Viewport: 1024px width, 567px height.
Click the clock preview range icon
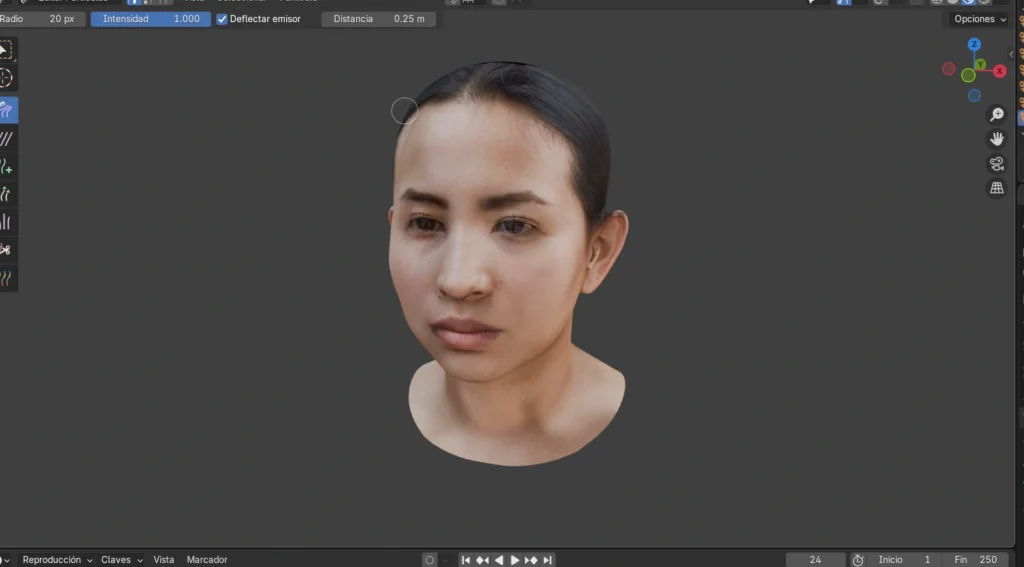857,560
